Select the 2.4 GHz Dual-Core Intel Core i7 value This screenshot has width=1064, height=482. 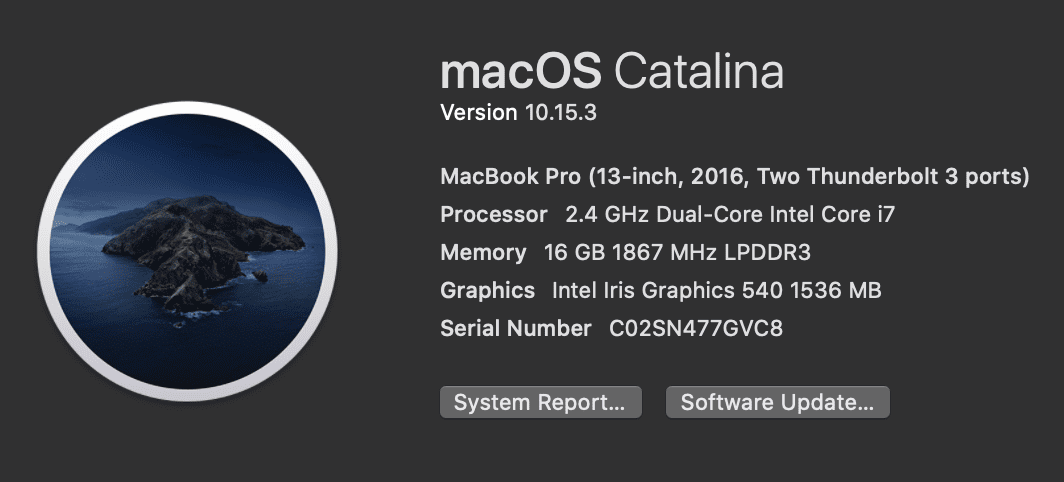(730, 215)
